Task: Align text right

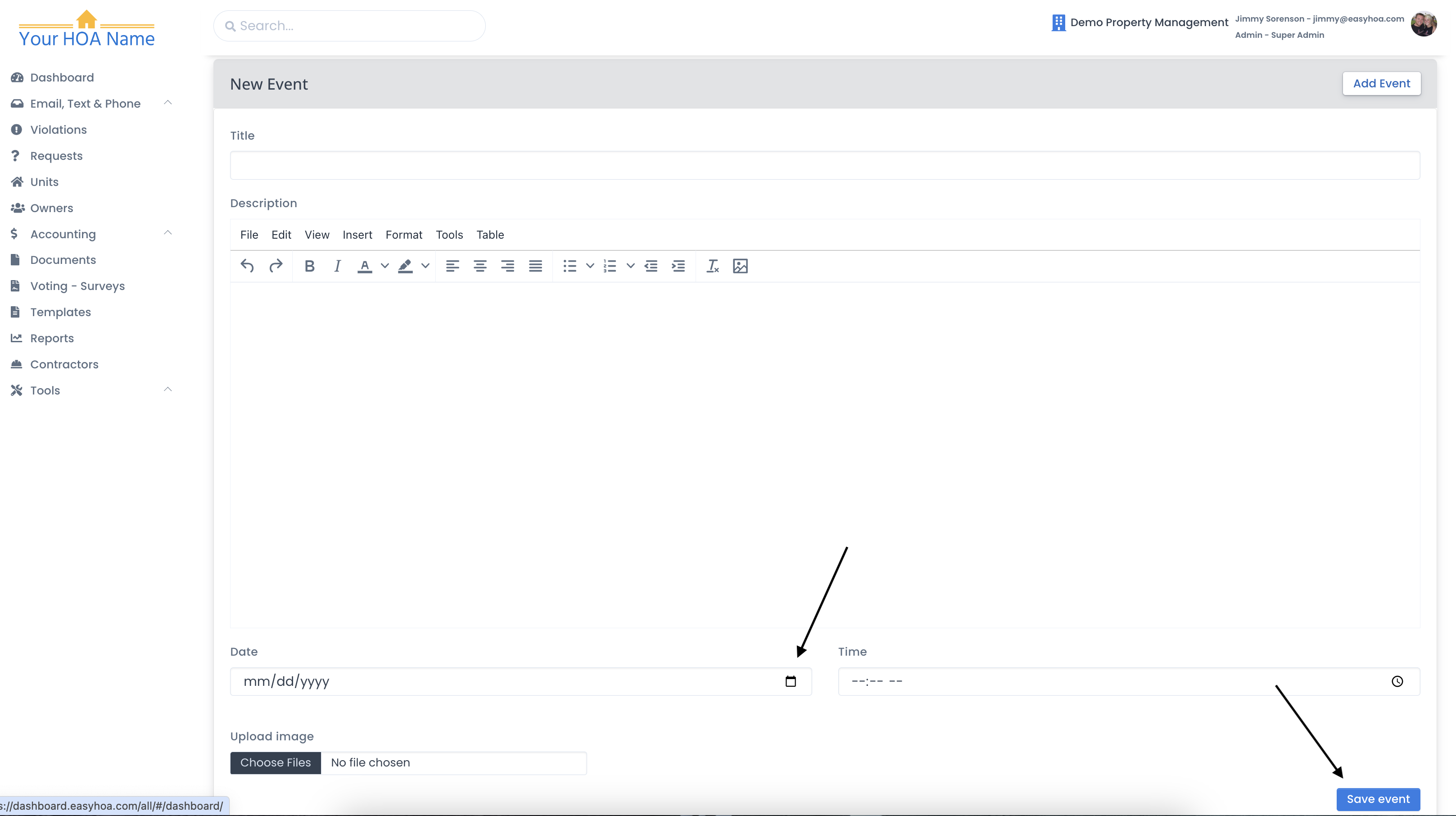Action: pos(507,266)
